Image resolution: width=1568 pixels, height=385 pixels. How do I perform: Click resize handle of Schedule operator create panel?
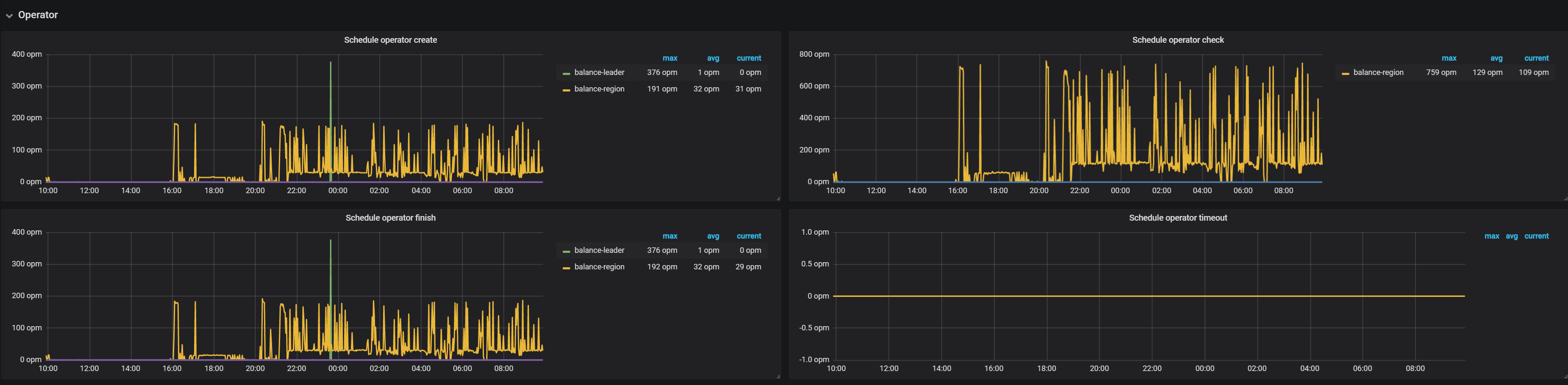(x=778, y=198)
